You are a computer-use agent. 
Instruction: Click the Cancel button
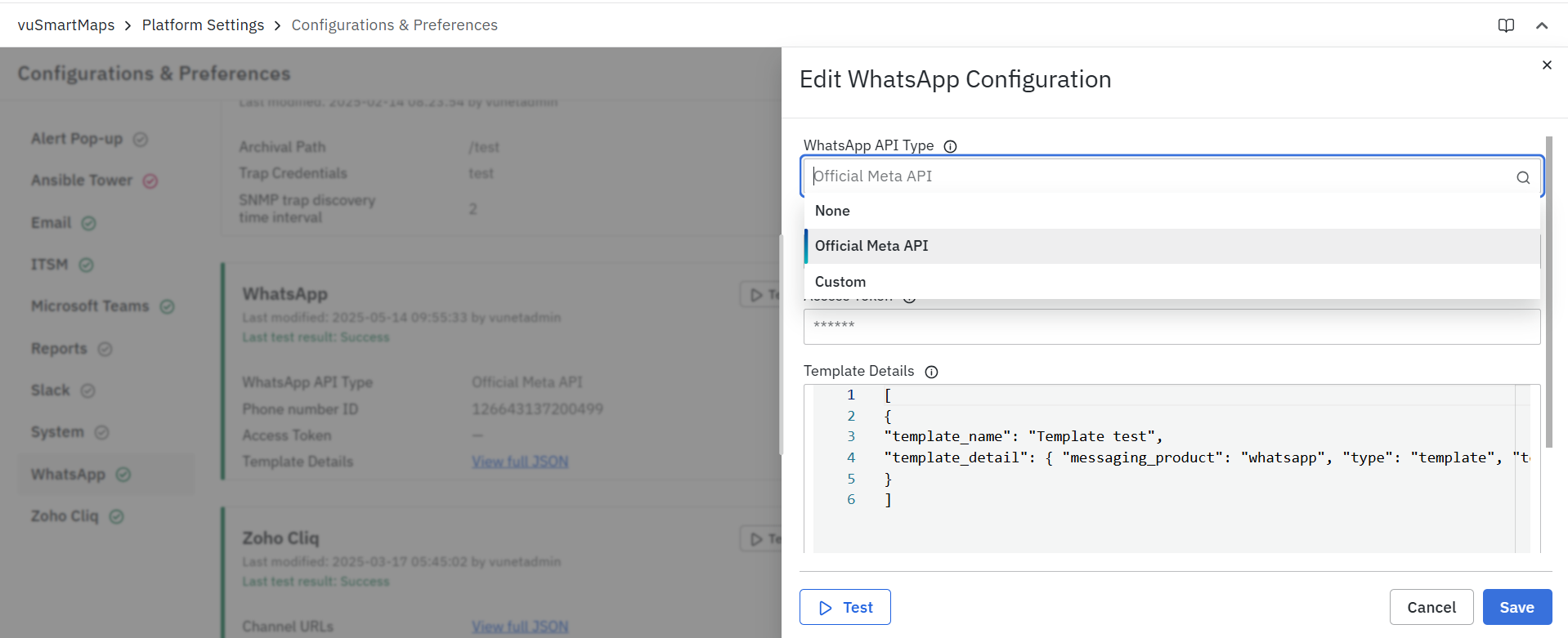pos(1431,607)
